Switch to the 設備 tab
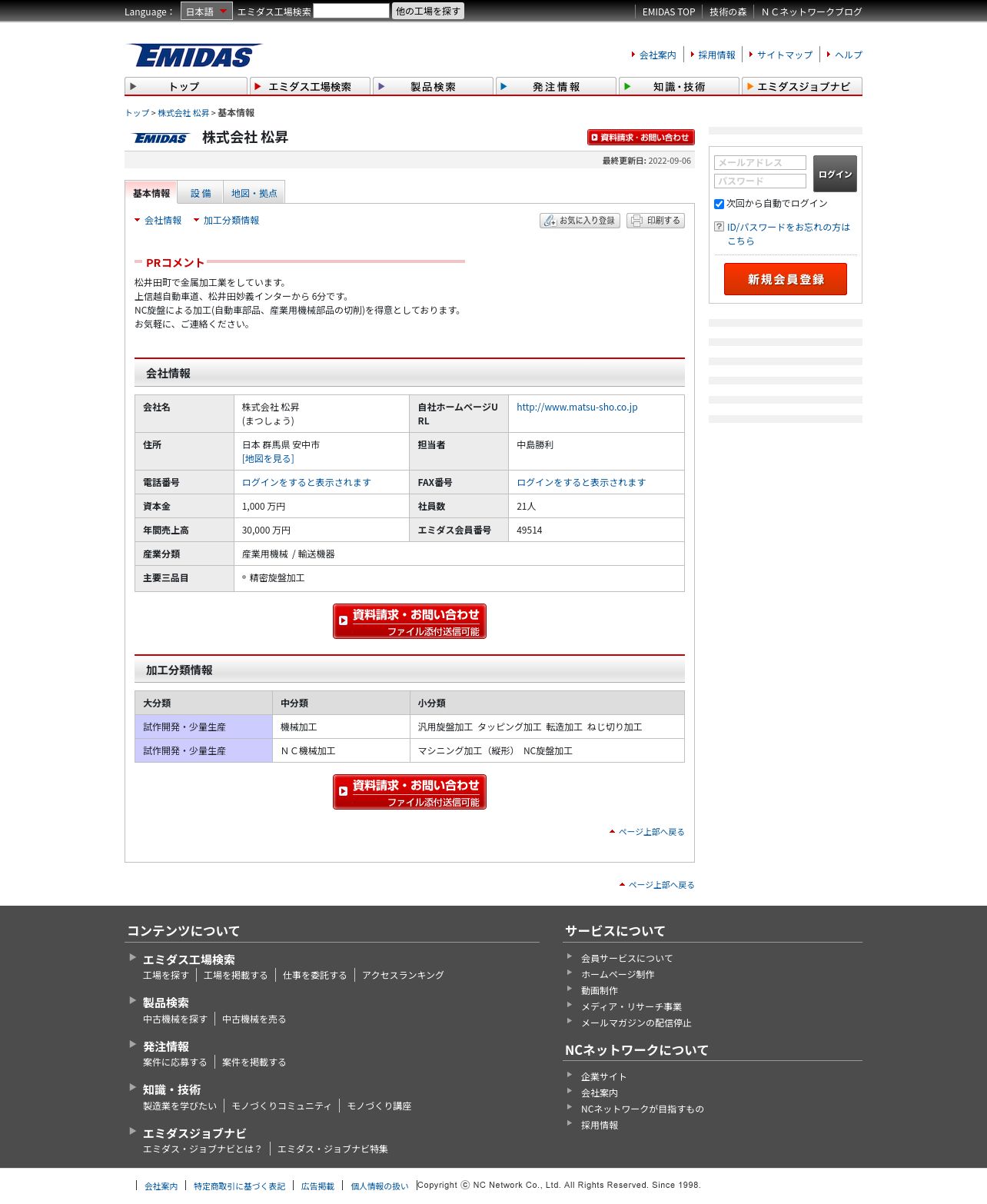This screenshot has width=987, height=1204. coord(201,193)
